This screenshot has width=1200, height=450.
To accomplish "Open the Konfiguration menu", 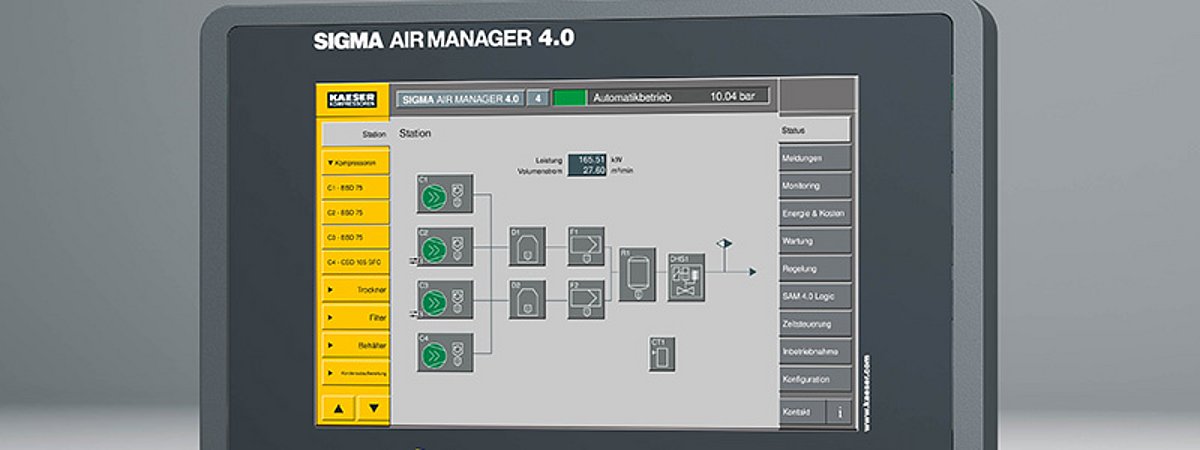I will click(815, 380).
